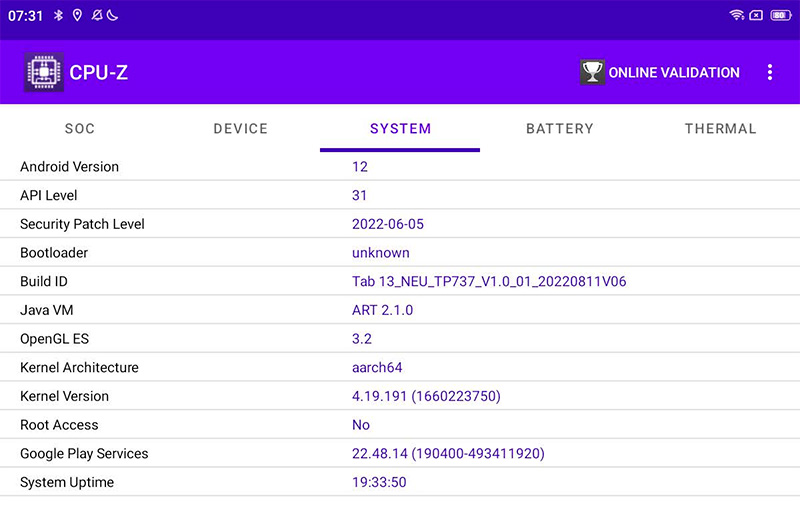The width and height of the screenshot is (800, 523).
Task: Tap the 07:31 status bar clock
Action: point(25,15)
